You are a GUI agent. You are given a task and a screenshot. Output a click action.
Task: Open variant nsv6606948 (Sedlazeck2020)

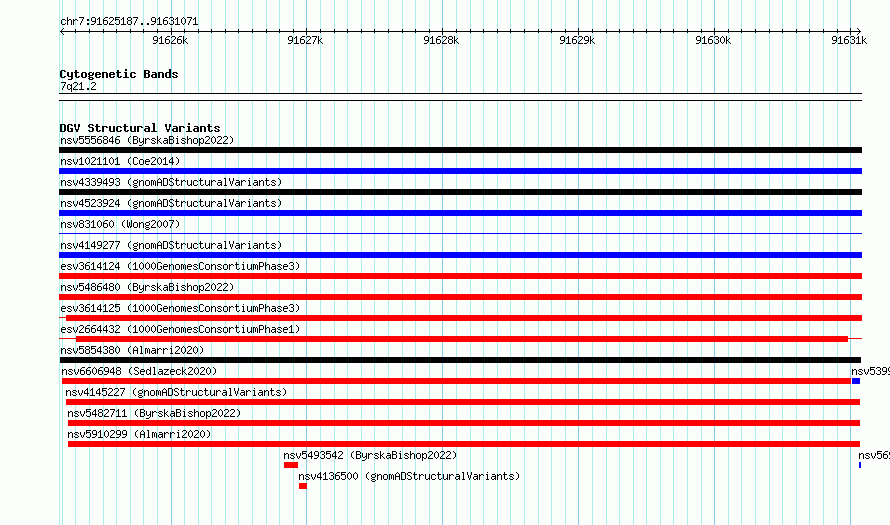point(139,371)
